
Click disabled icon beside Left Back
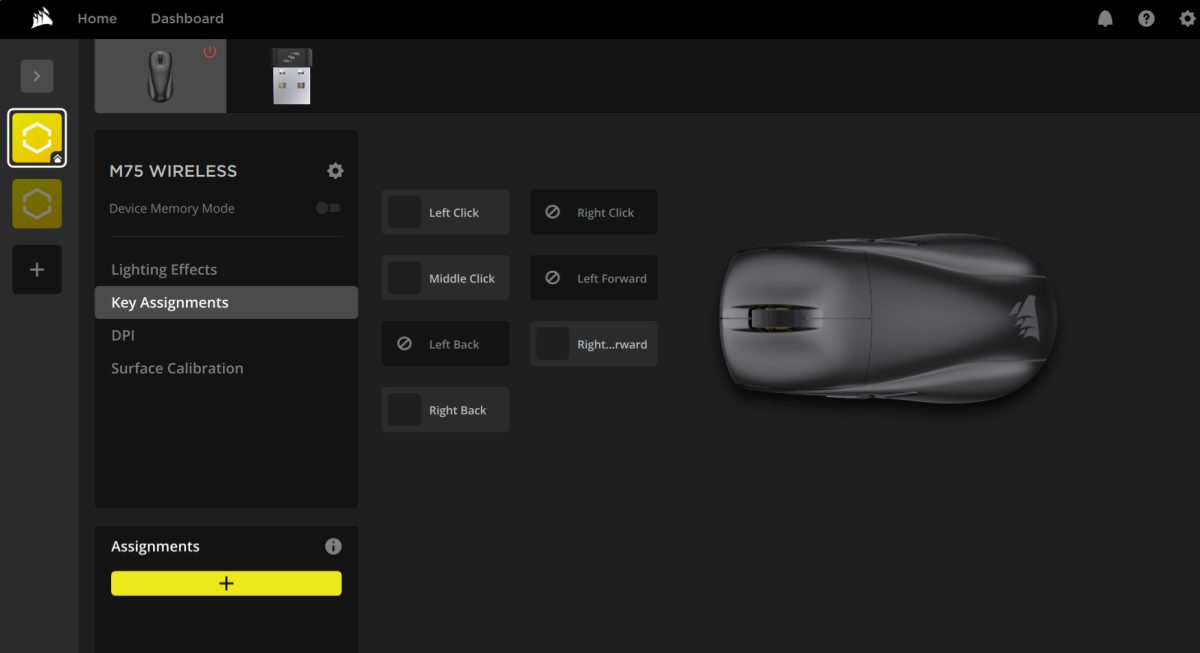[404, 343]
